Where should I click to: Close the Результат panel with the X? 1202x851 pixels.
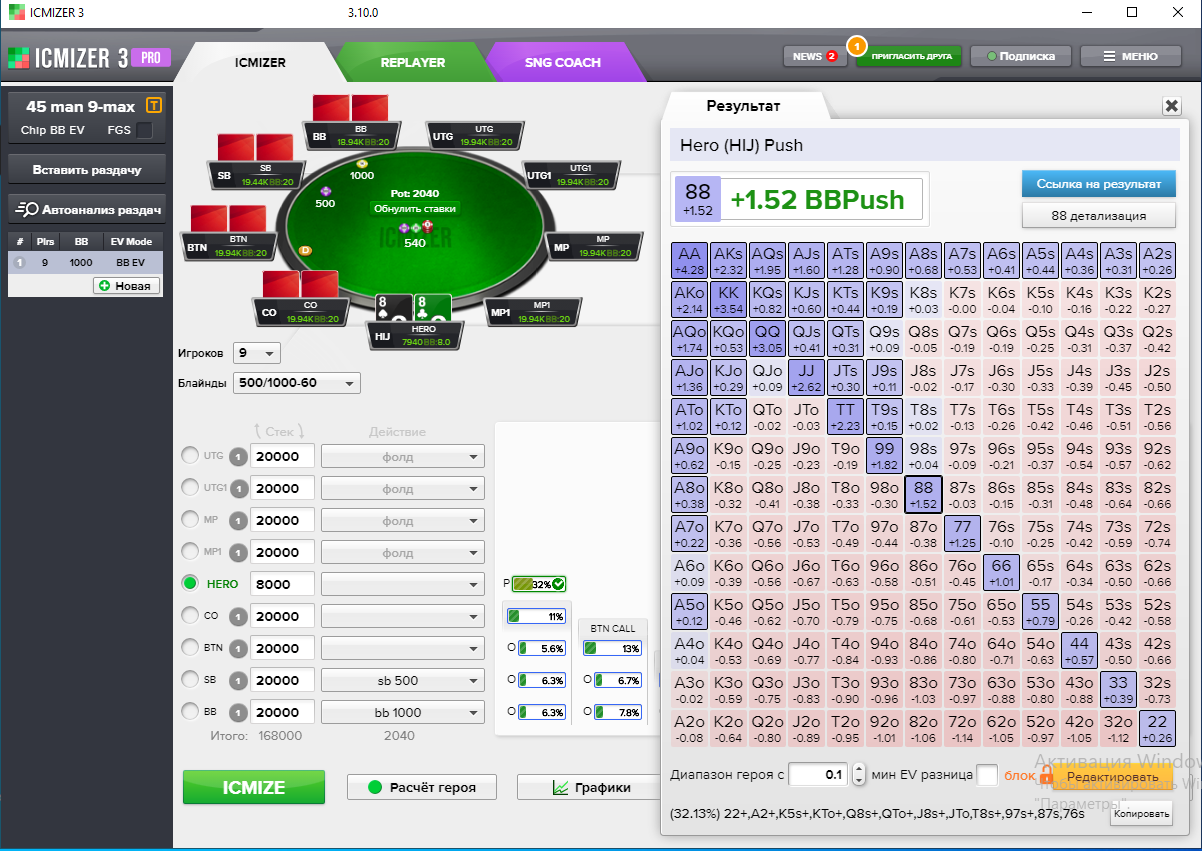click(1171, 106)
